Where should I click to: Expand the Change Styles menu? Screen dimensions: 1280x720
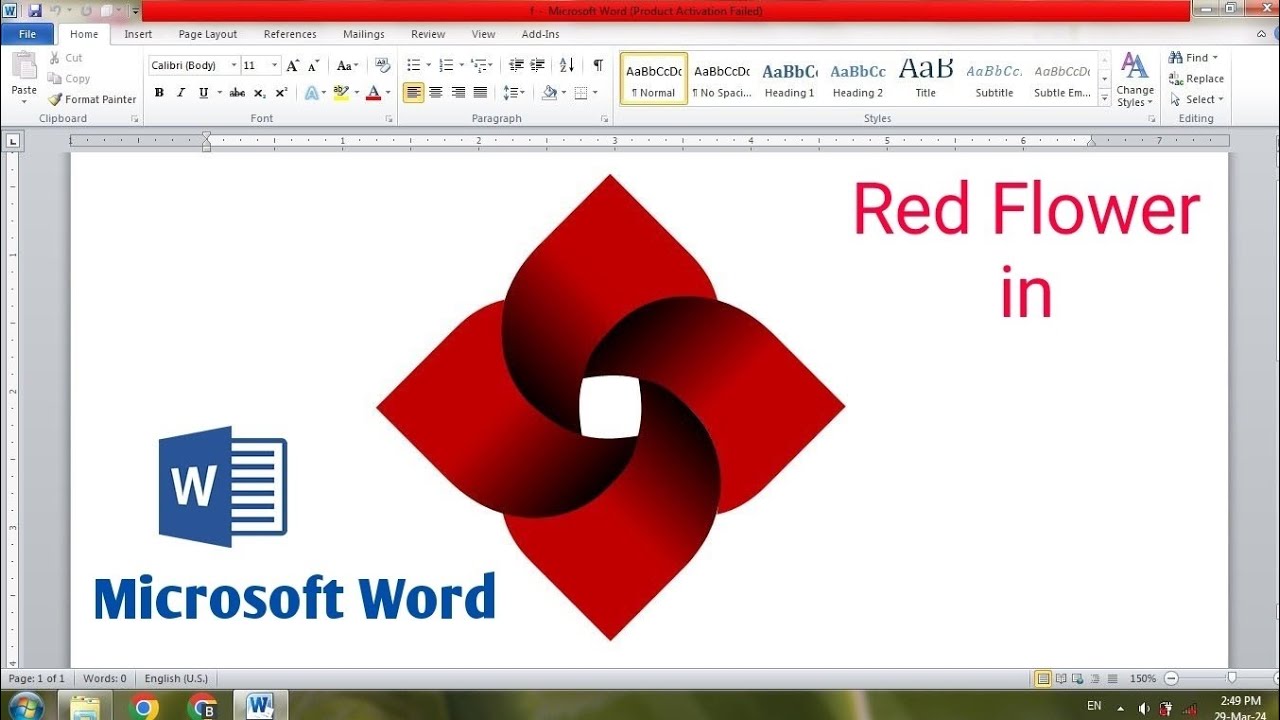1134,80
